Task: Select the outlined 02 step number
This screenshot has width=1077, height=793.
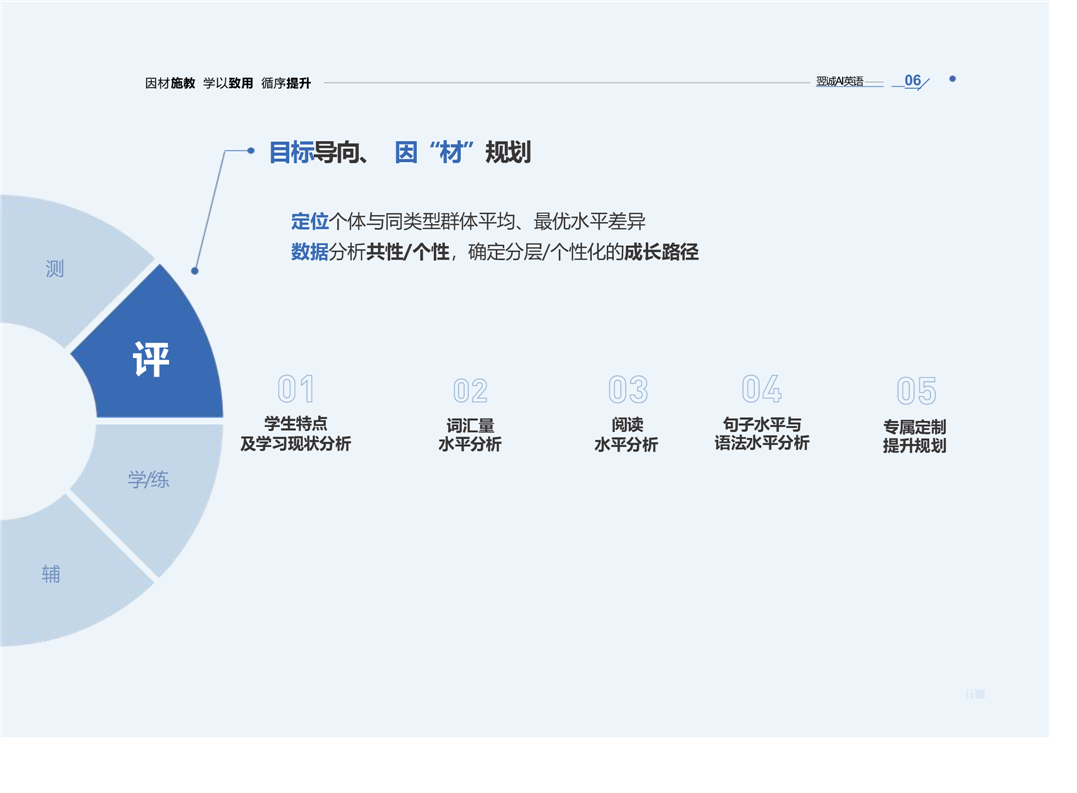Action: [470, 390]
